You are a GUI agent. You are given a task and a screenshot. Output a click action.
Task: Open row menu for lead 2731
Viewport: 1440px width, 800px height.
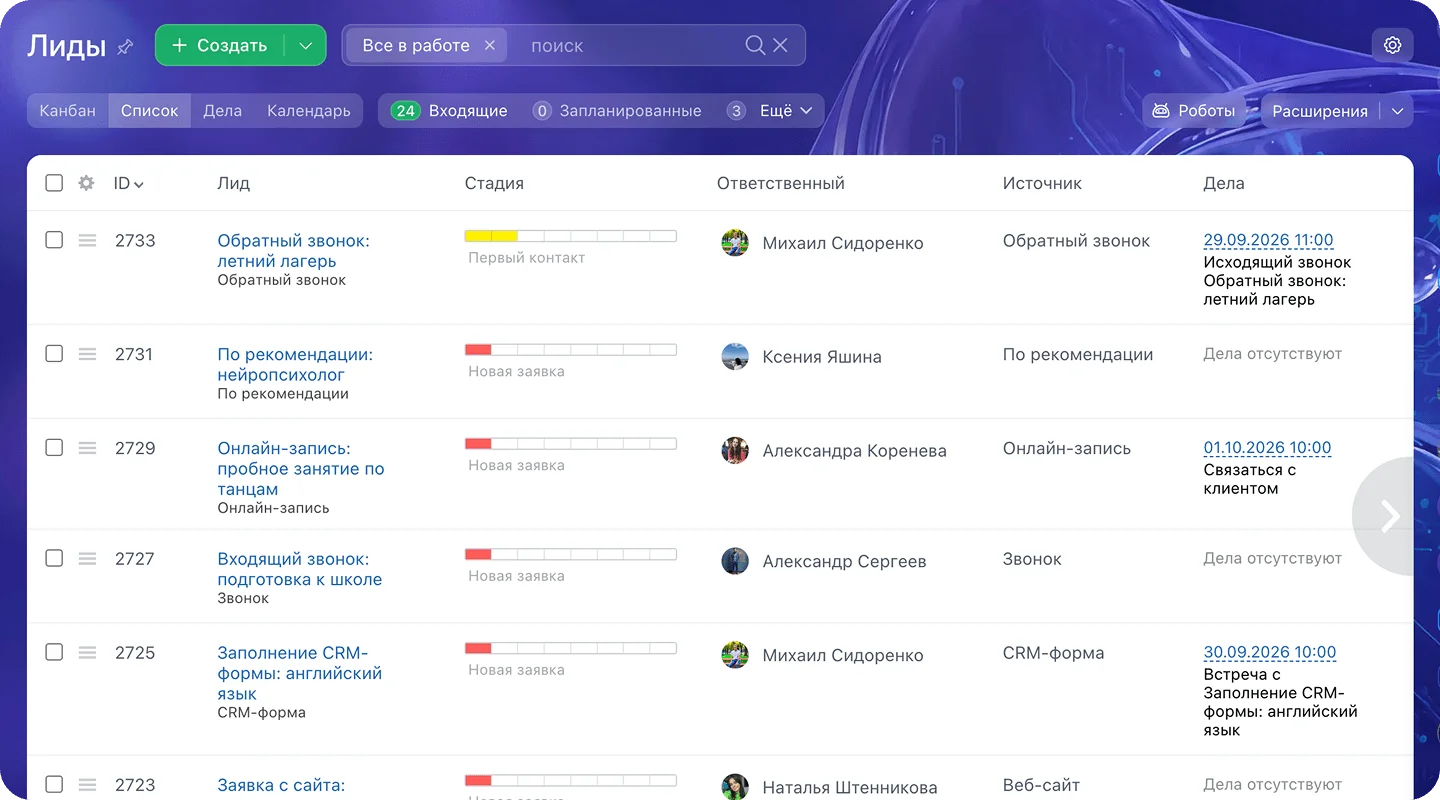[88, 354]
